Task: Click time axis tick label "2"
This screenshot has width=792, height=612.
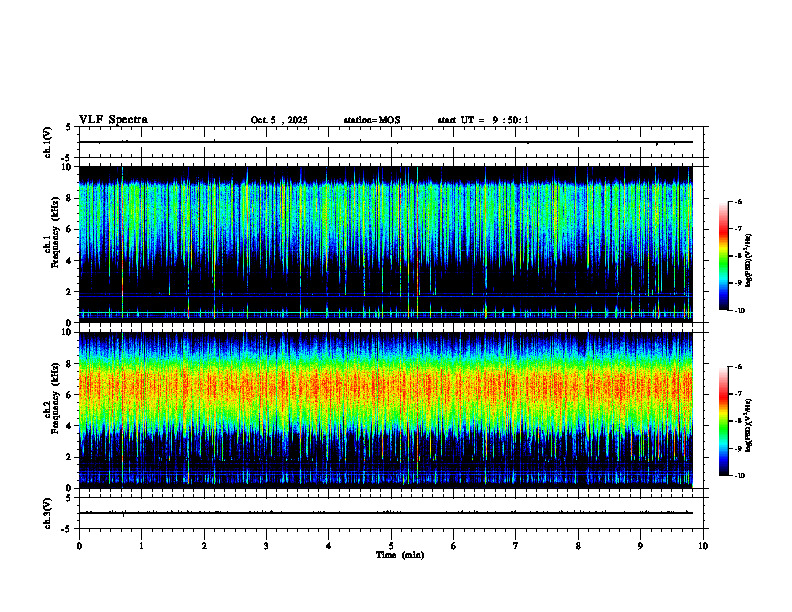Action: (204, 546)
